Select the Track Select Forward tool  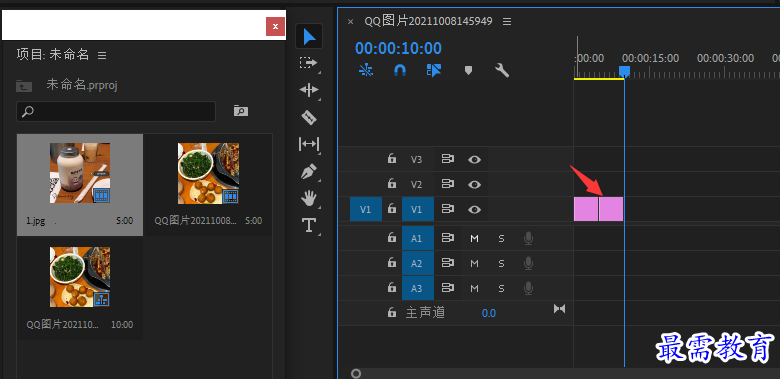point(308,63)
